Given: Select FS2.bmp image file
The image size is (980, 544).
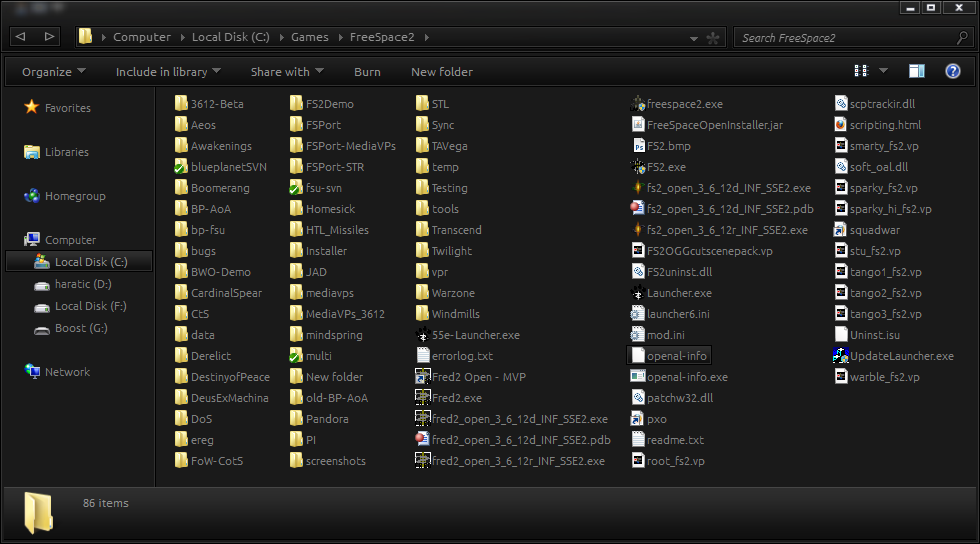Looking at the screenshot, I should (661, 146).
